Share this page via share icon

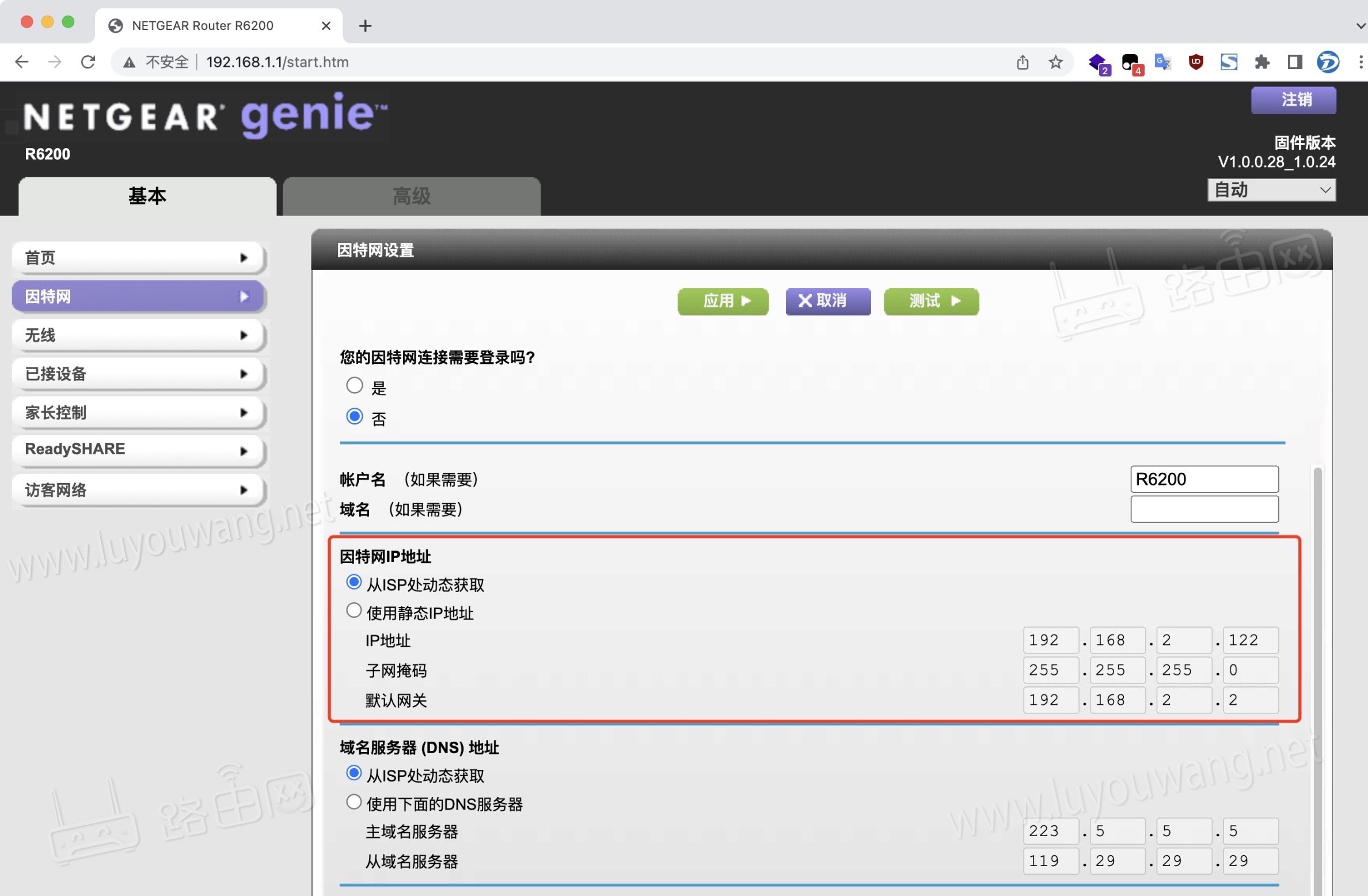1023,62
